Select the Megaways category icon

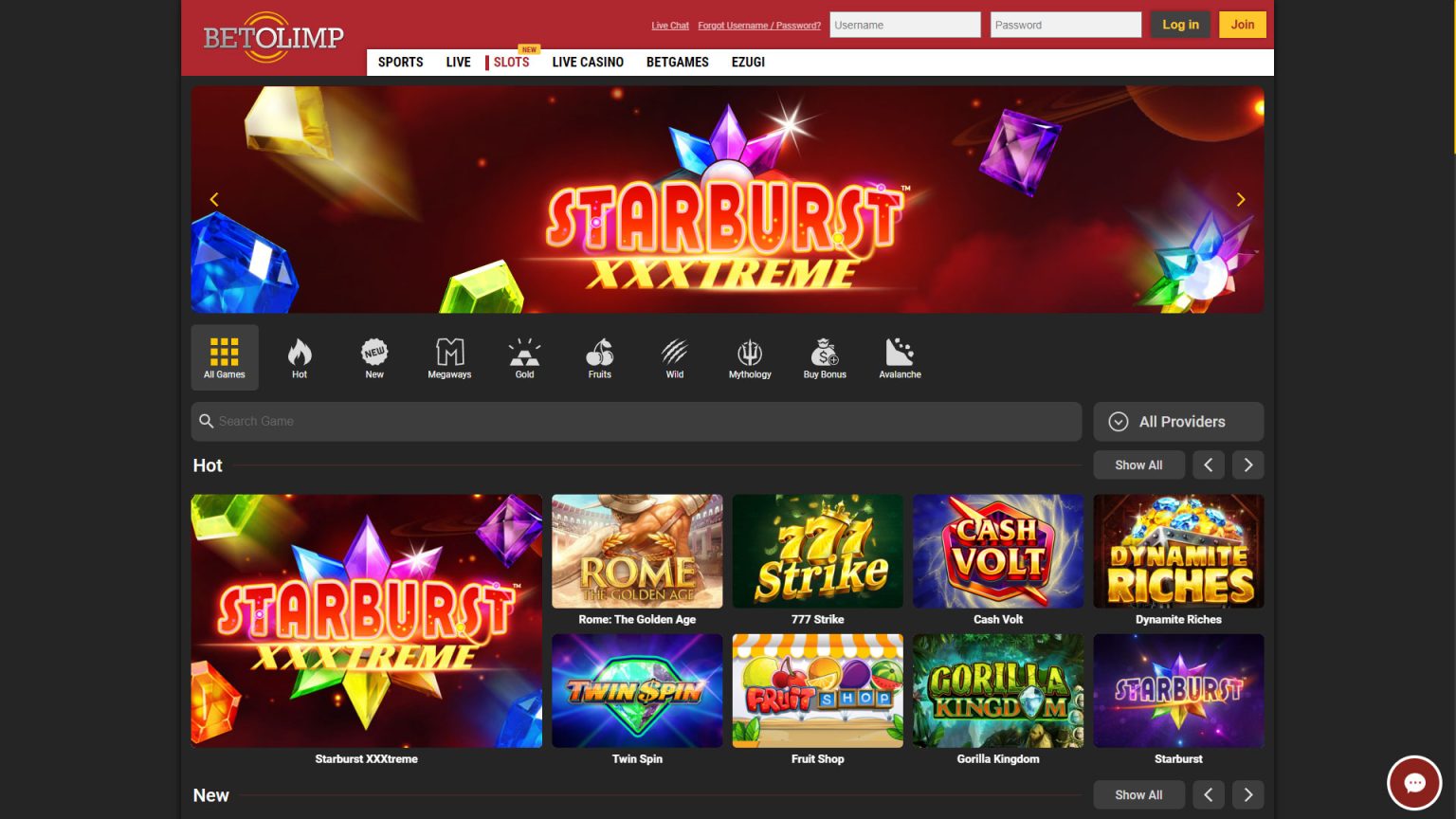(x=449, y=357)
